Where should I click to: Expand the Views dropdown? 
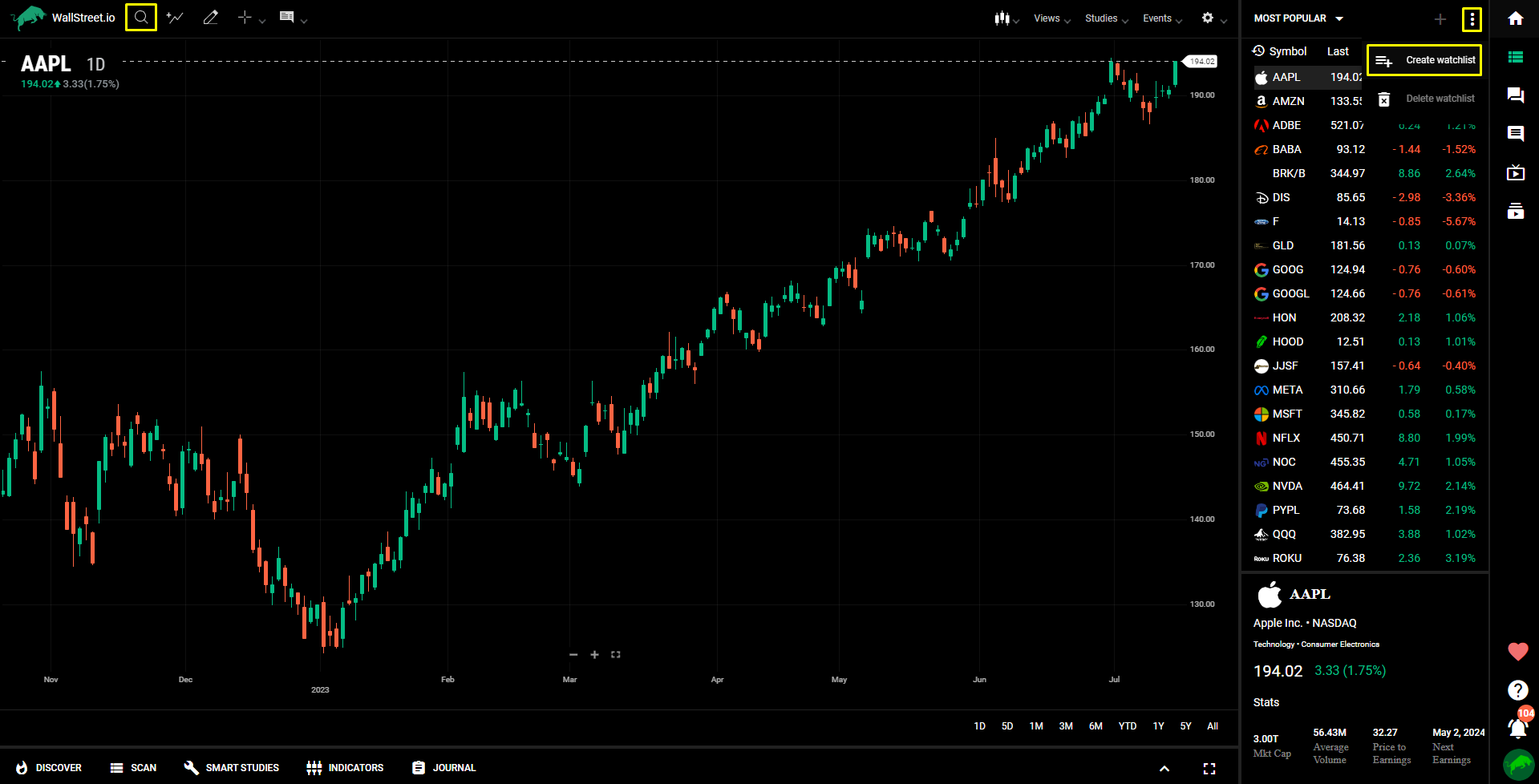[x=1051, y=18]
